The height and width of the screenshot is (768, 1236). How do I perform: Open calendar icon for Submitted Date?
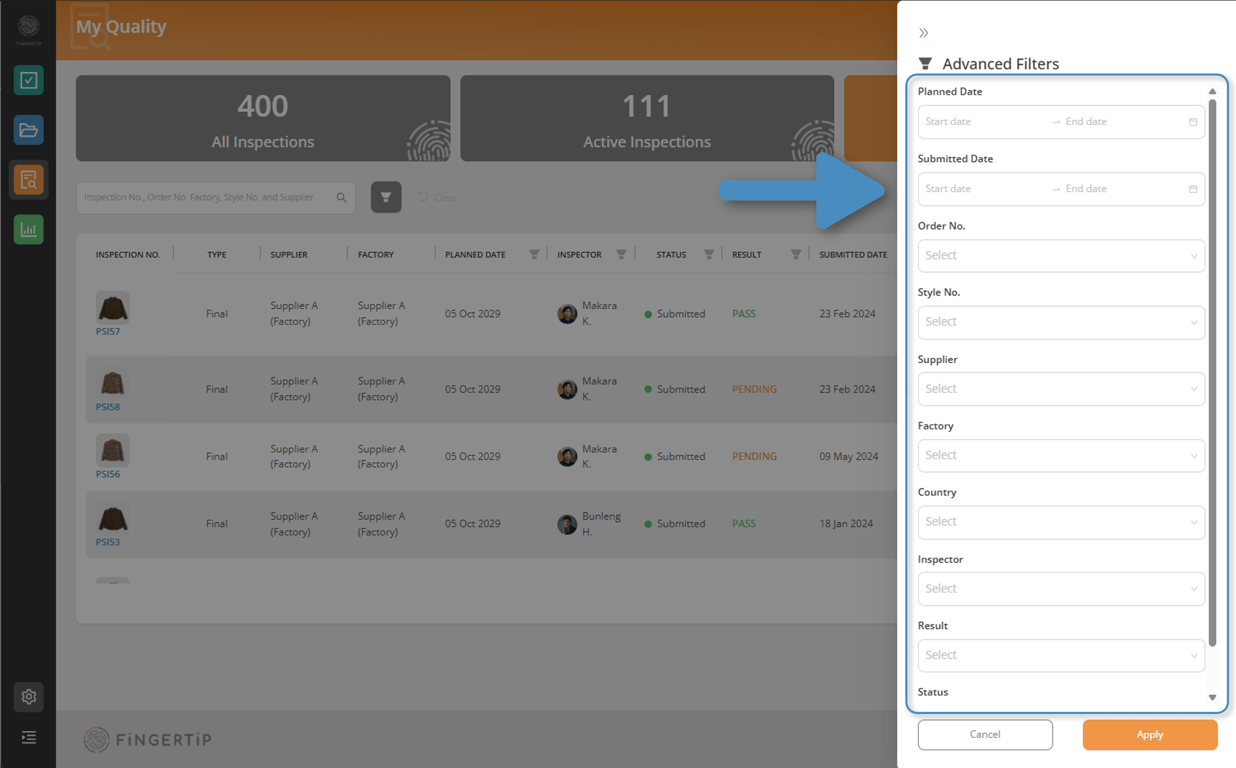click(1193, 189)
